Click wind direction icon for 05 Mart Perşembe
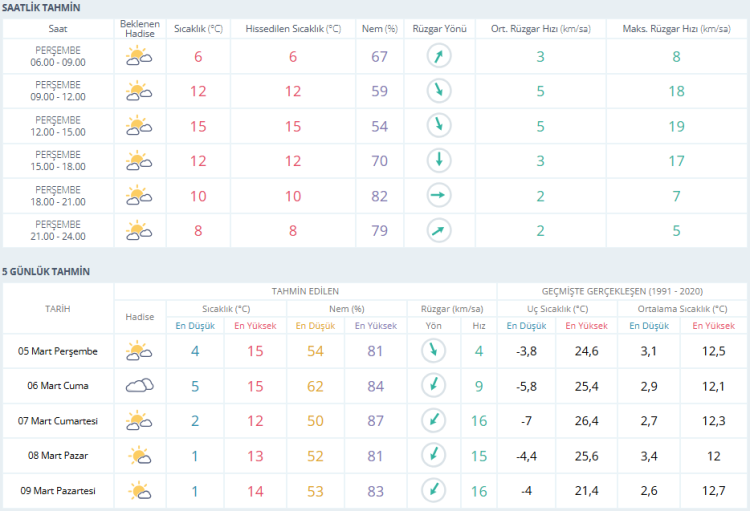The height and width of the screenshot is (511, 750). [x=432, y=351]
